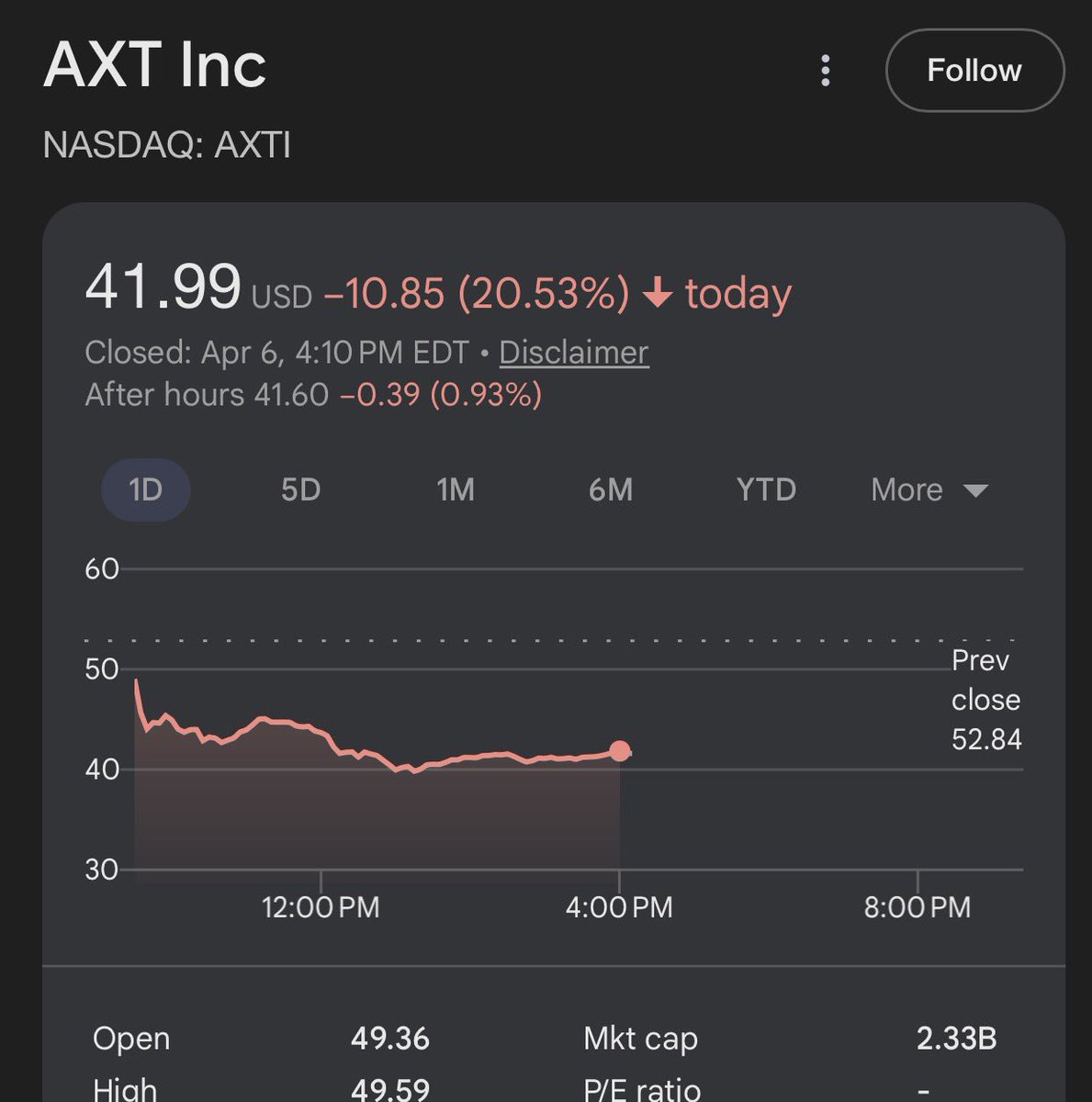Viewport: 1092px width, 1102px height.
Task: Click the 12:00 PM marker on chart axis
Action: [x=321, y=907]
